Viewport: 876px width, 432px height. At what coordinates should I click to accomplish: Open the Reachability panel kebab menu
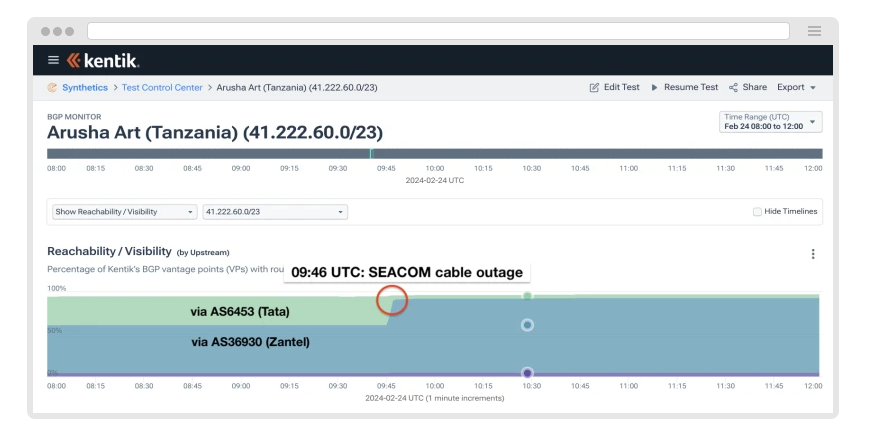tap(813, 254)
